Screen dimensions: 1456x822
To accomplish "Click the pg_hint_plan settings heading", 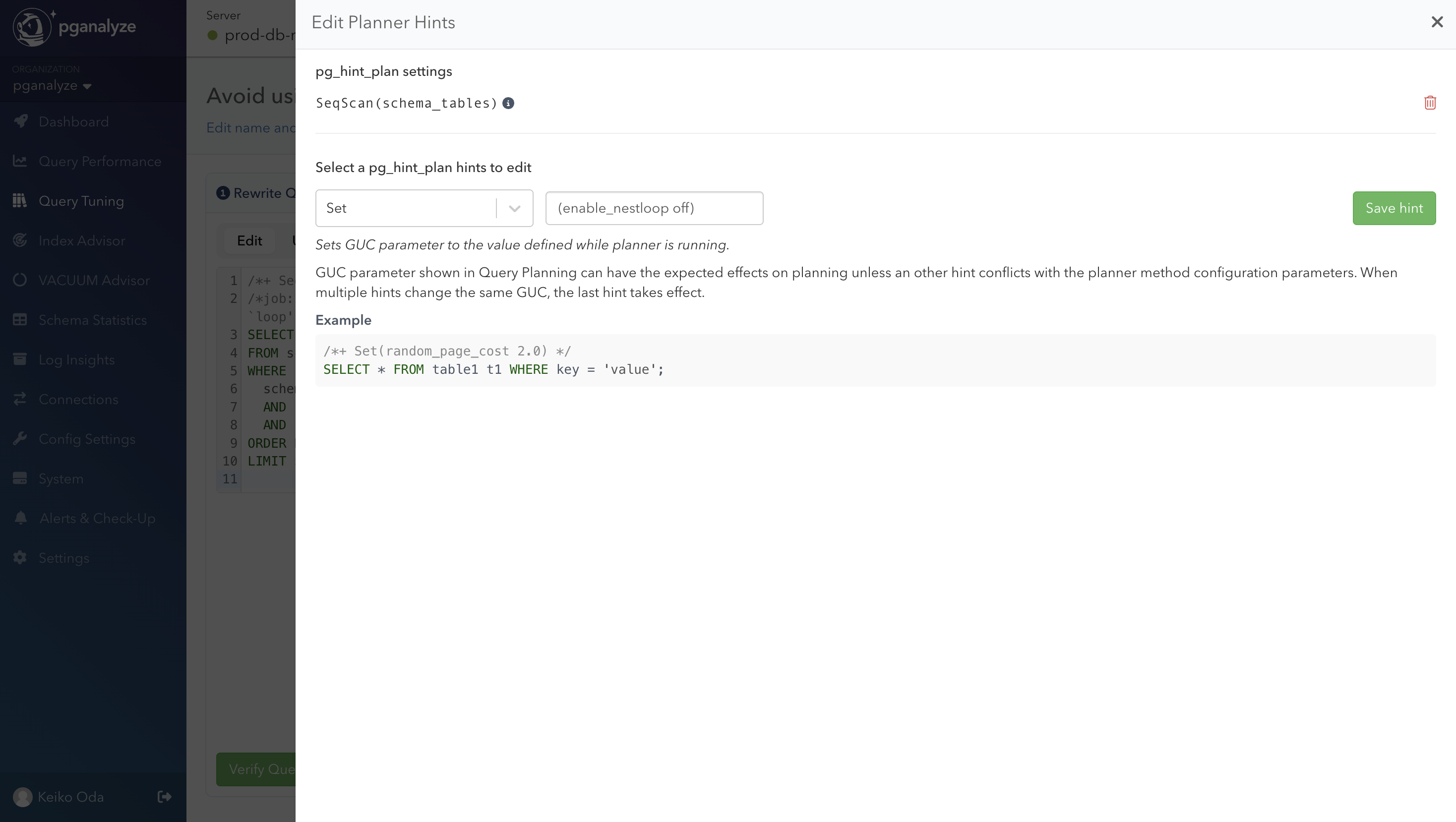I will [x=384, y=72].
